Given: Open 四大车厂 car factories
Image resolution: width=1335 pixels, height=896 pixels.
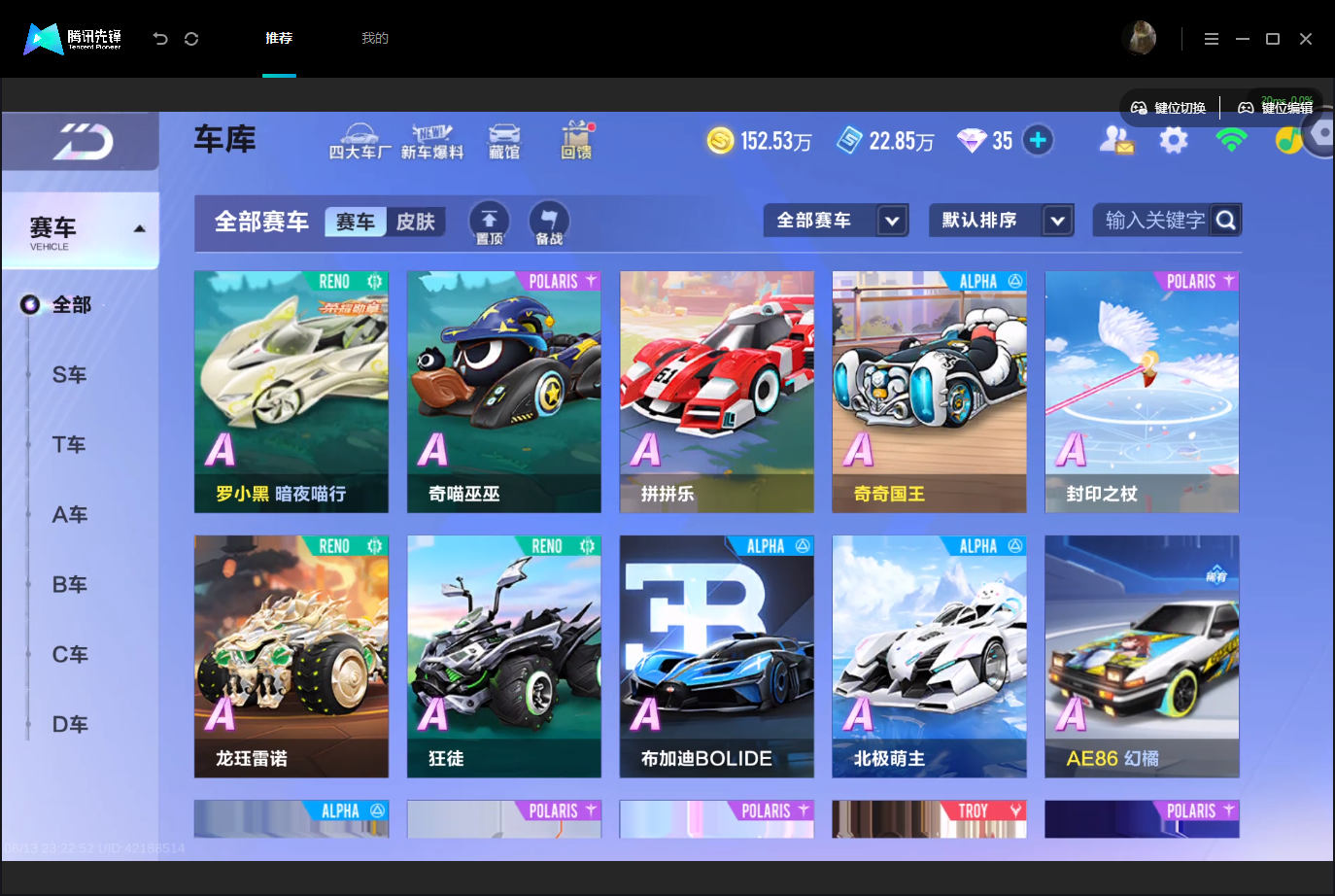Looking at the screenshot, I should pos(359,142).
